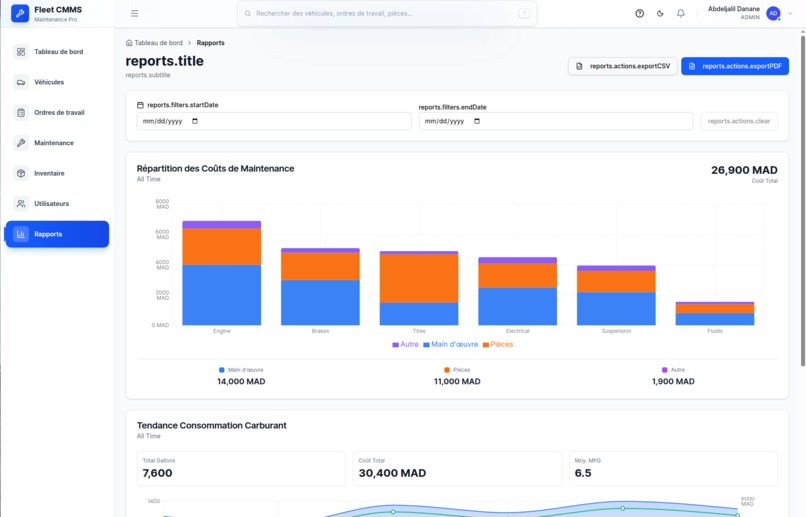This screenshot has height=517, width=806.
Task: Toggle Pièces series in chart legend
Action: point(498,344)
